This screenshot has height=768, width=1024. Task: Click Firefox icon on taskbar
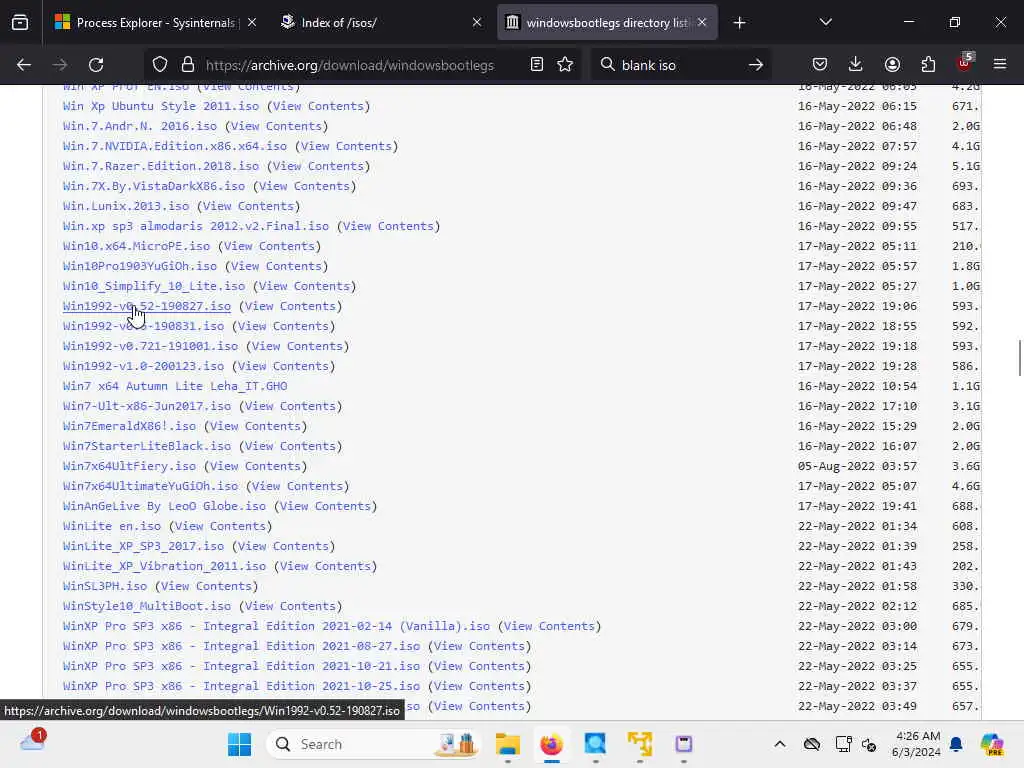click(x=551, y=744)
